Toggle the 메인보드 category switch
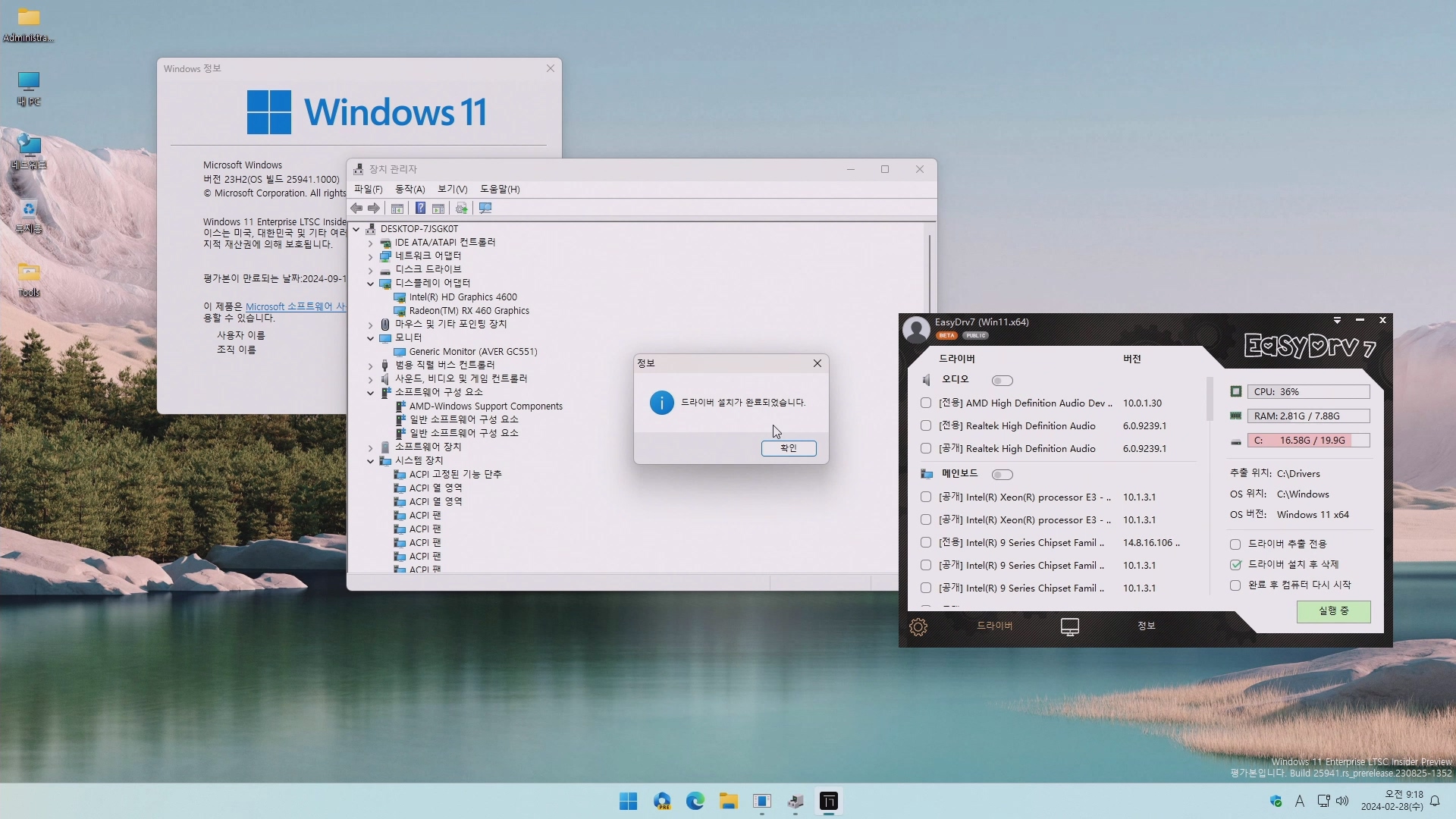The image size is (1456, 819). pos(1002,475)
